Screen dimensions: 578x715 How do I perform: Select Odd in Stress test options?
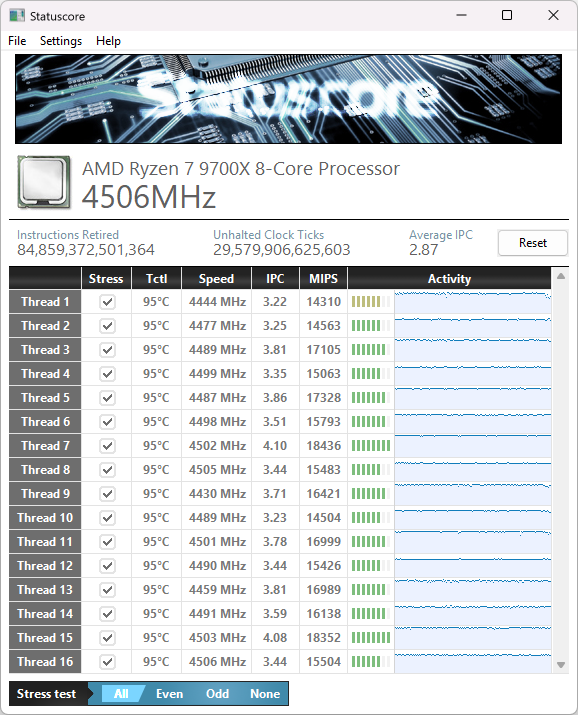(217, 694)
